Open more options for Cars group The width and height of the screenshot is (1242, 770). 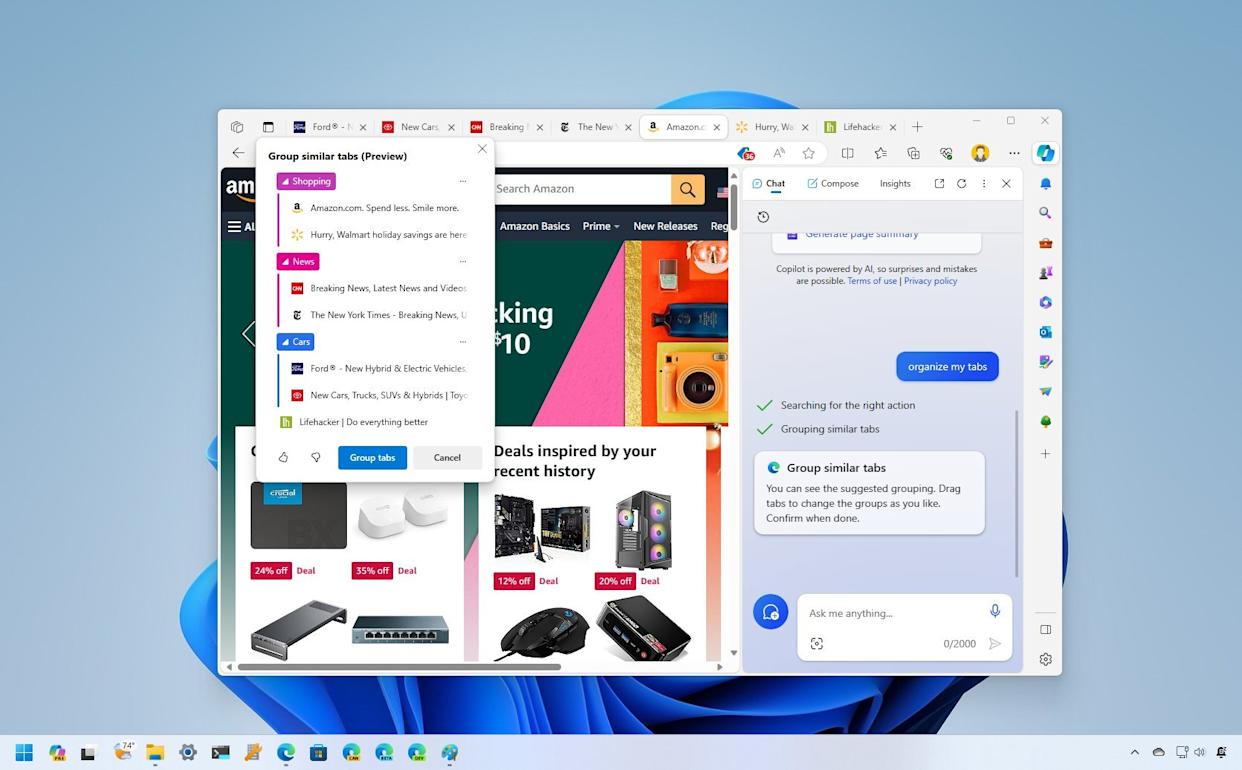coord(462,341)
